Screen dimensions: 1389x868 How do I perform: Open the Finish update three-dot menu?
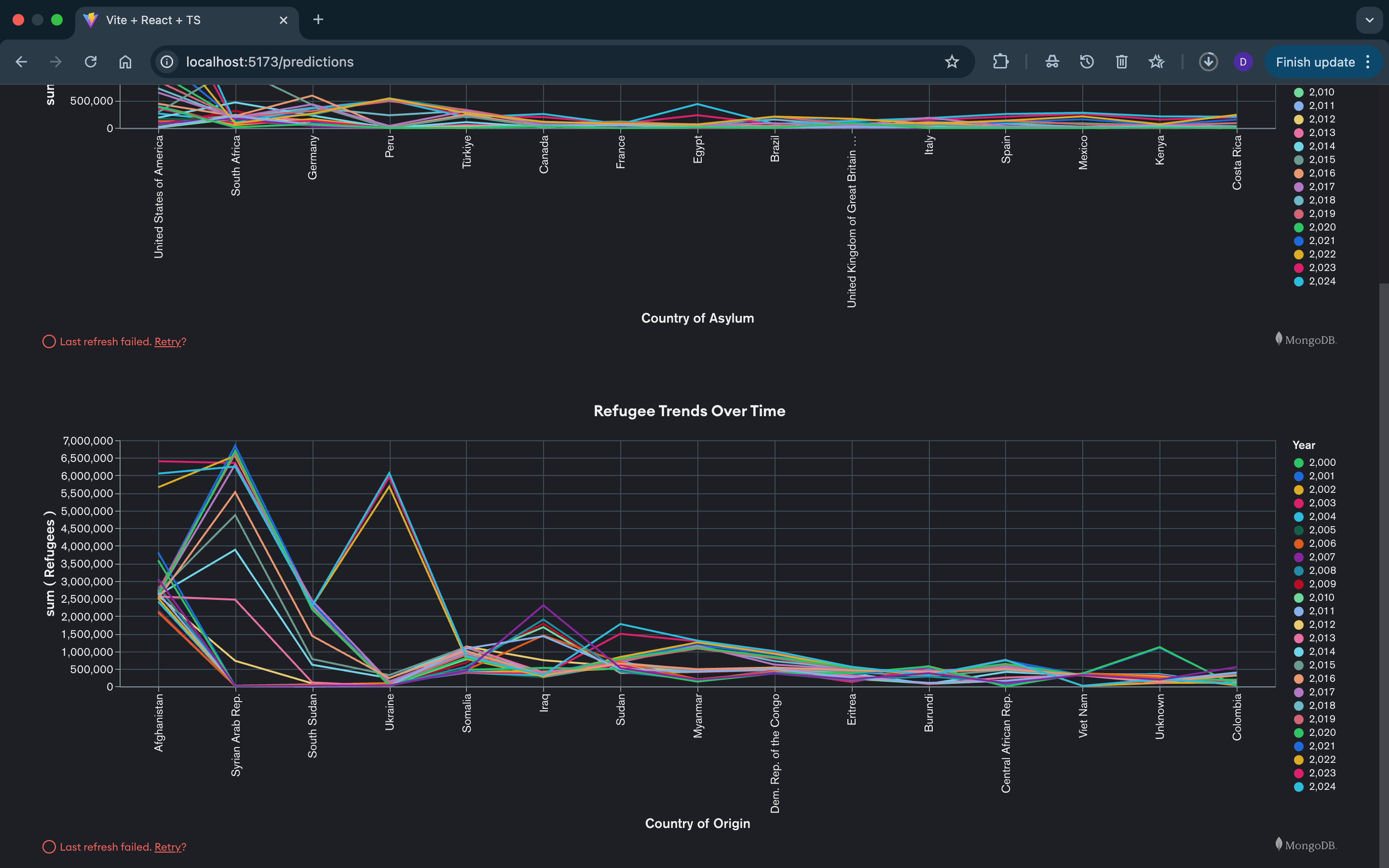tap(1368, 62)
